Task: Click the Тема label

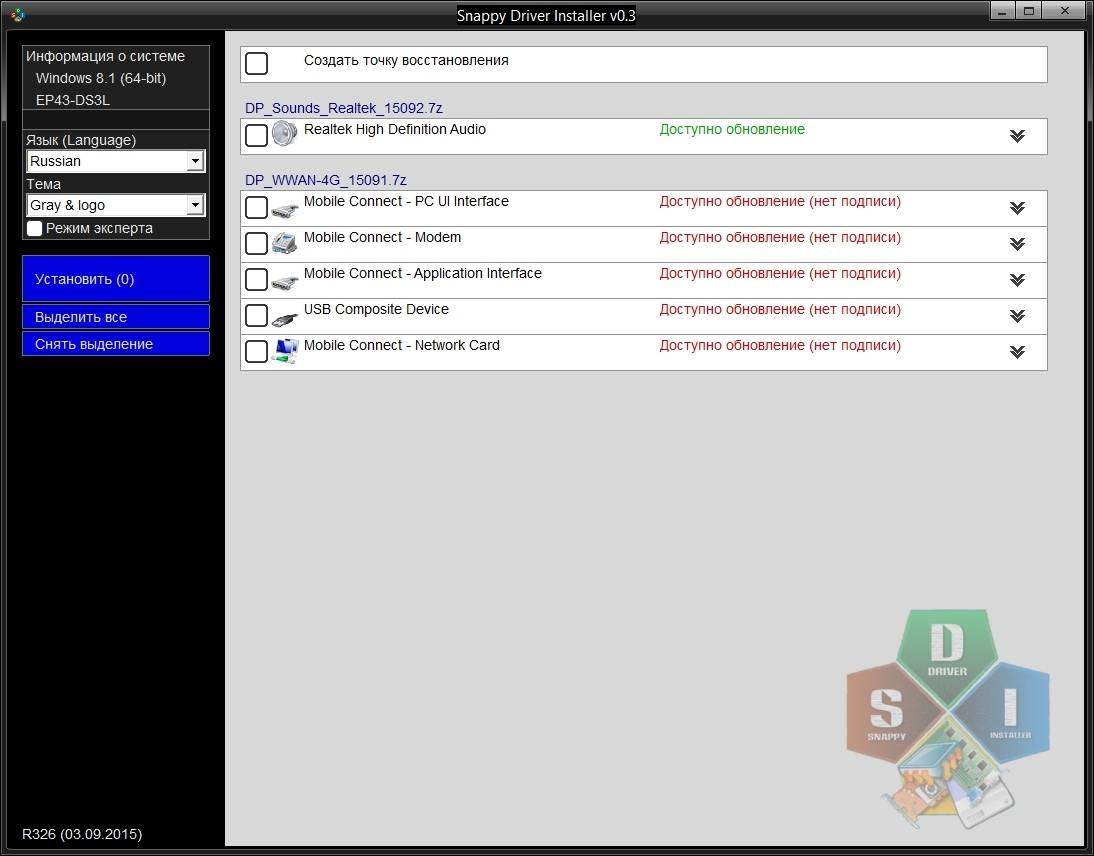Action: pyautogui.click(x=43, y=184)
